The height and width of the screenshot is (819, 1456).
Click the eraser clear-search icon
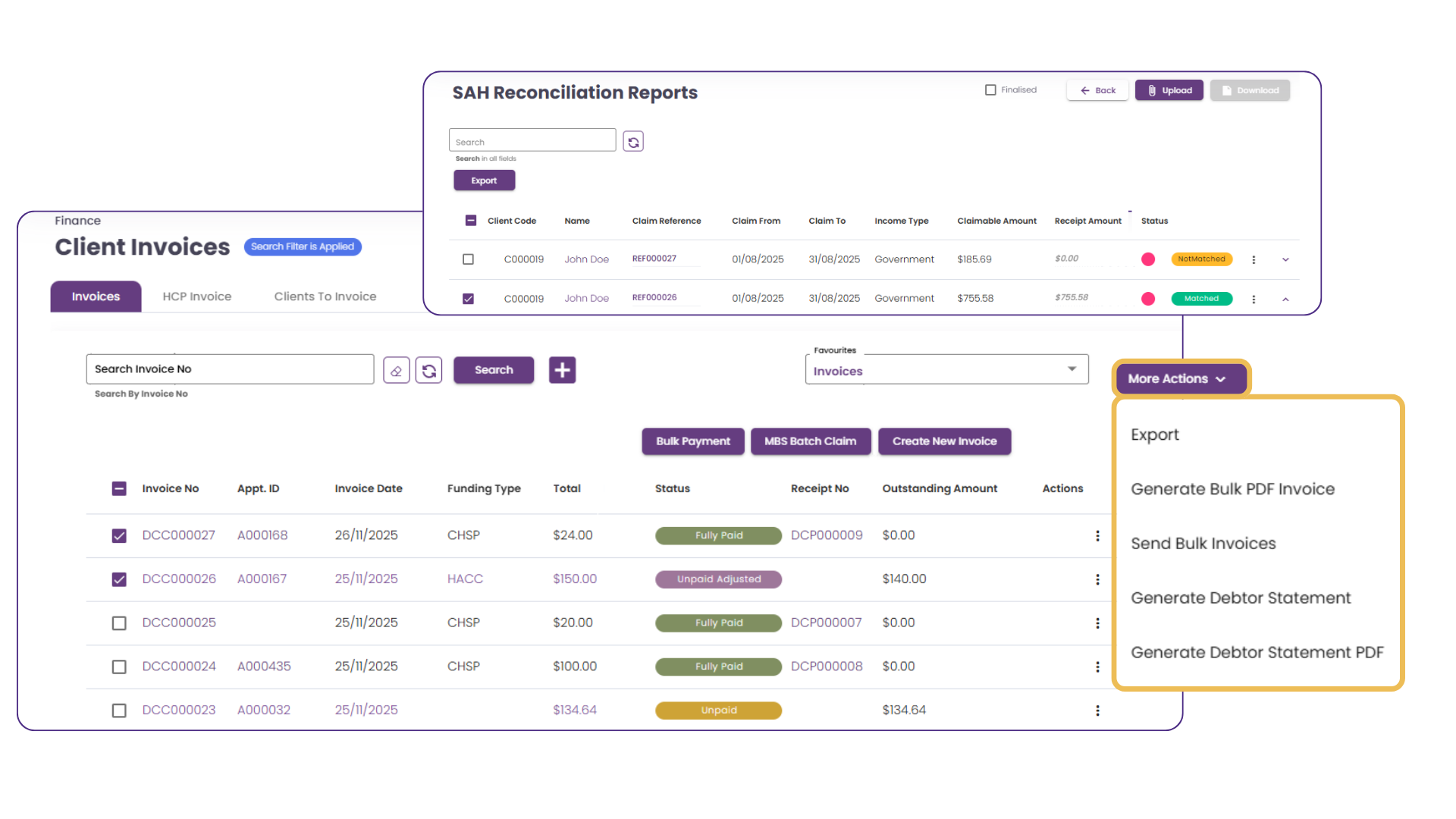[396, 371]
